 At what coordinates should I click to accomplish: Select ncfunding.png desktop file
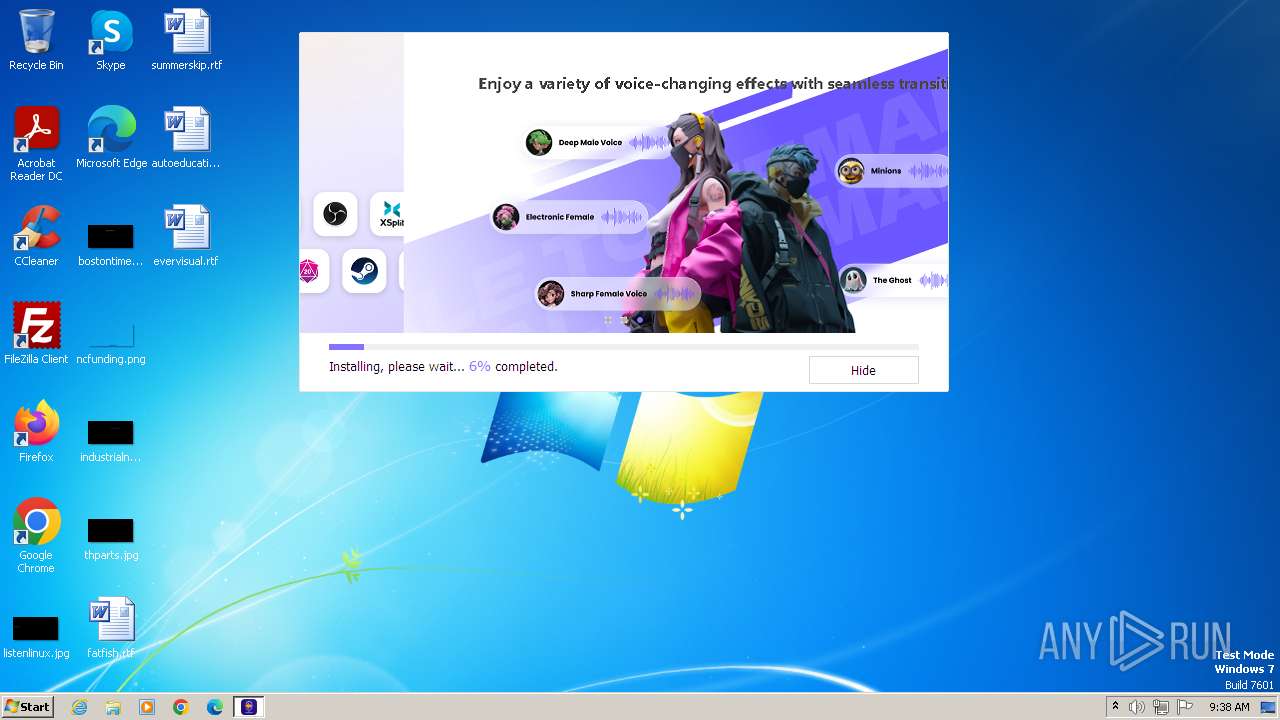[111, 343]
